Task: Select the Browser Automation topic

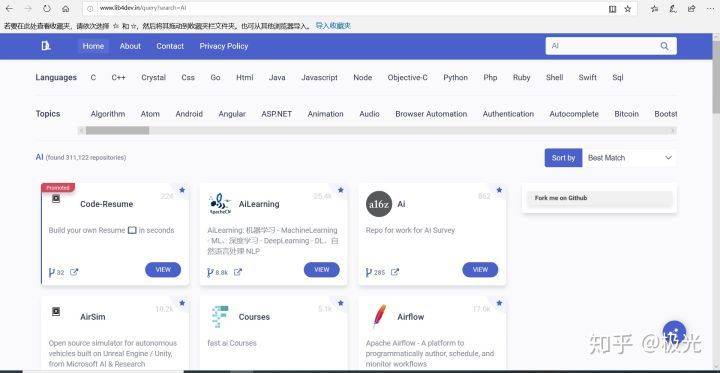Action: pyautogui.click(x=431, y=114)
